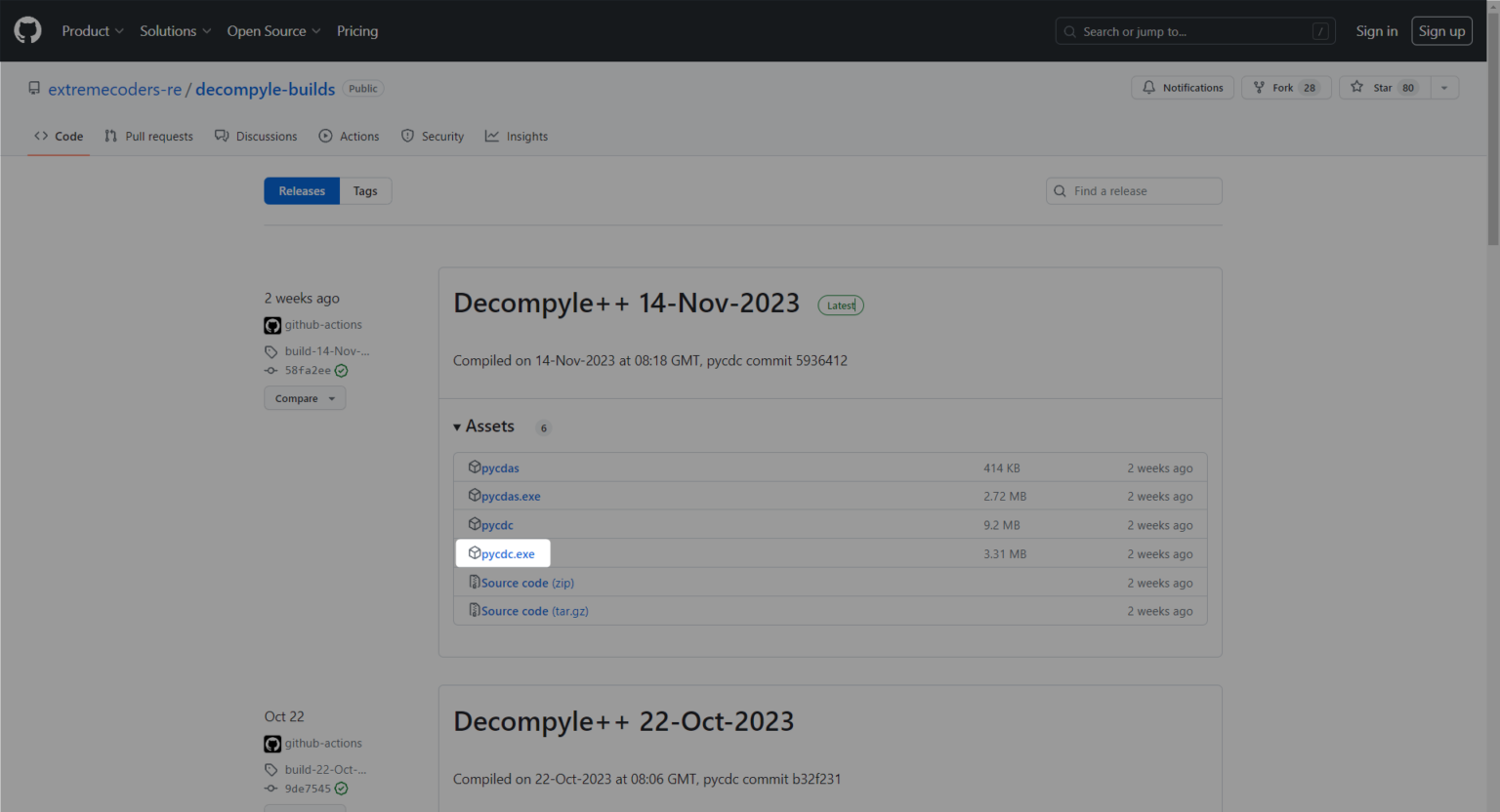
Task: Switch to the Tags tab
Action: pyautogui.click(x=365, y=191)
